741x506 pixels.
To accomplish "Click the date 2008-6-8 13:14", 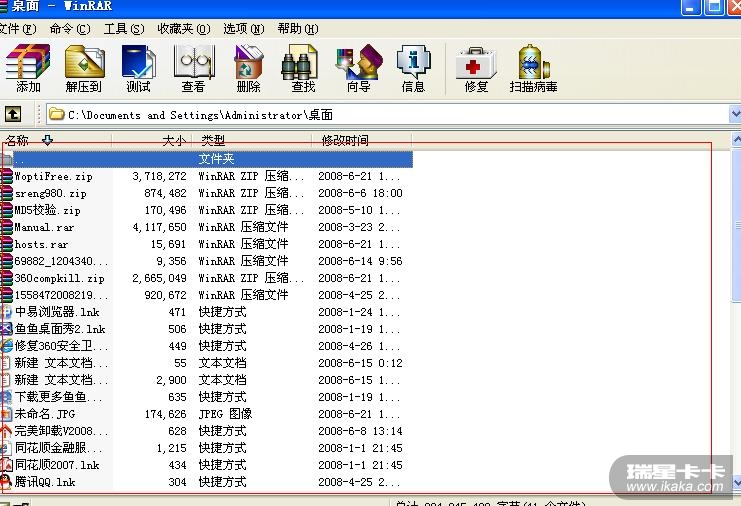I will click(x=360, y=431).
